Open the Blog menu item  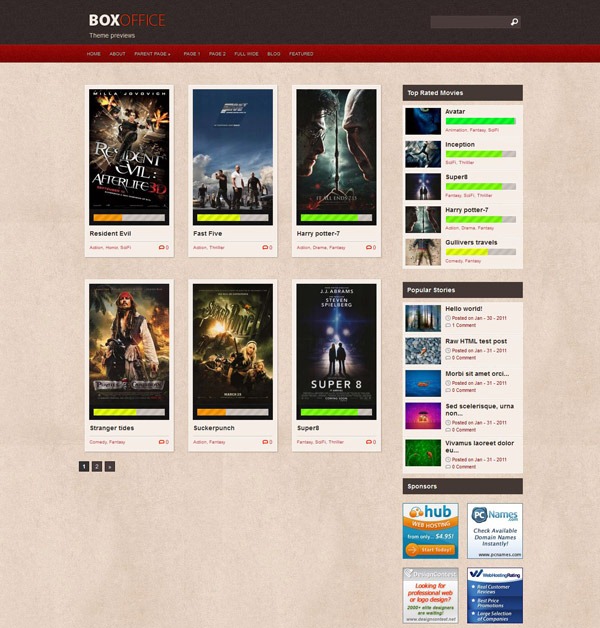point(274,54)
